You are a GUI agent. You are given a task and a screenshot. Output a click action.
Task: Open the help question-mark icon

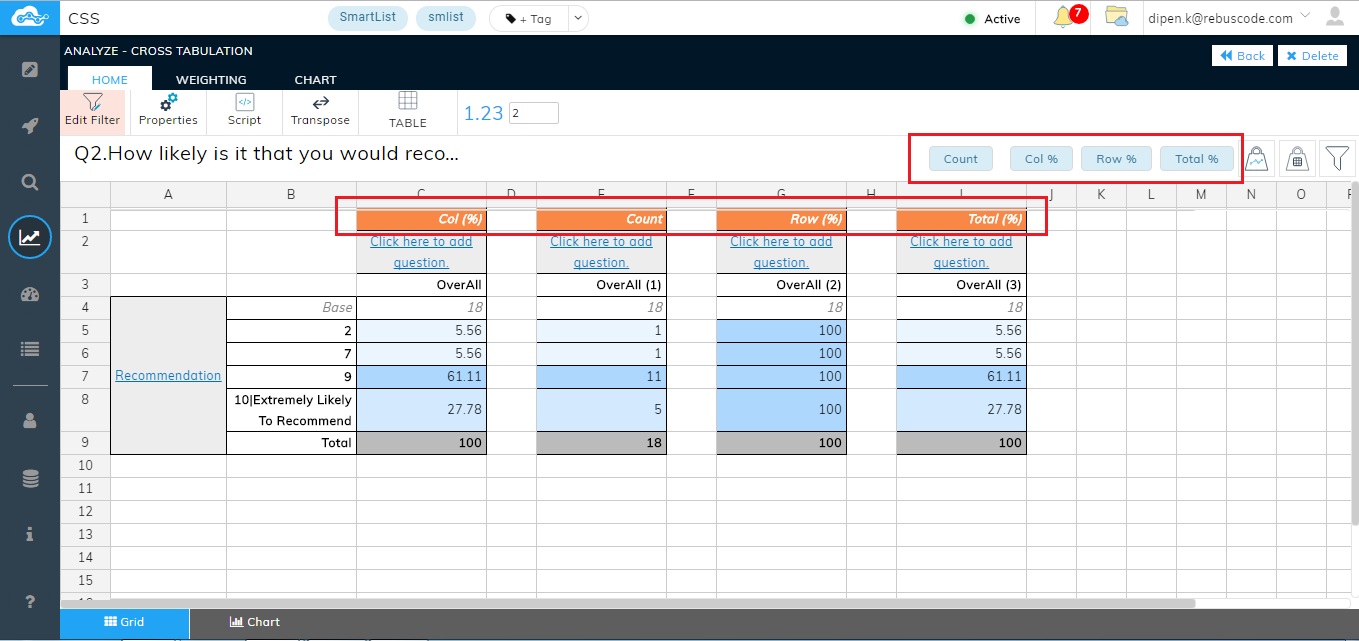coord(30,601)
